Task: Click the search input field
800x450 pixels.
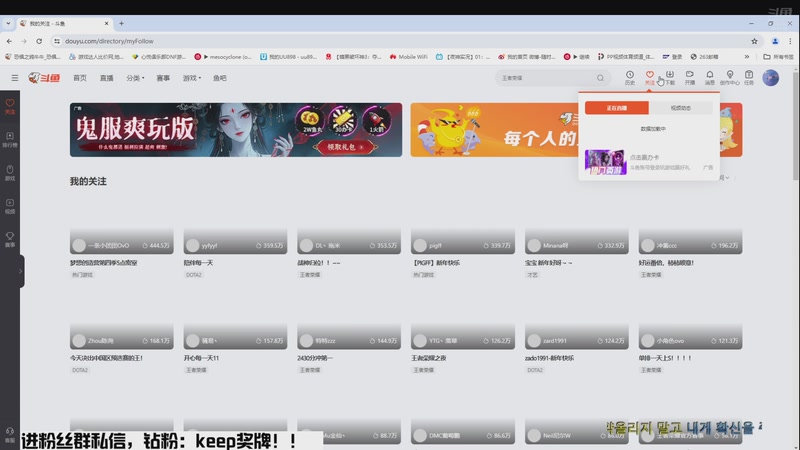Action: [546, 78]
